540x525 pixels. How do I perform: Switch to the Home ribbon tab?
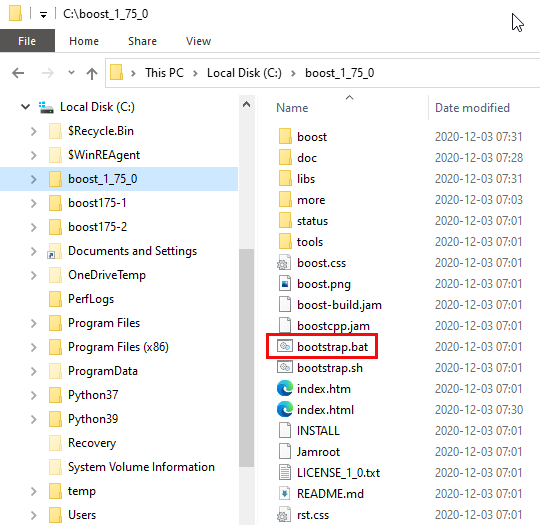[x=84, y=41]
